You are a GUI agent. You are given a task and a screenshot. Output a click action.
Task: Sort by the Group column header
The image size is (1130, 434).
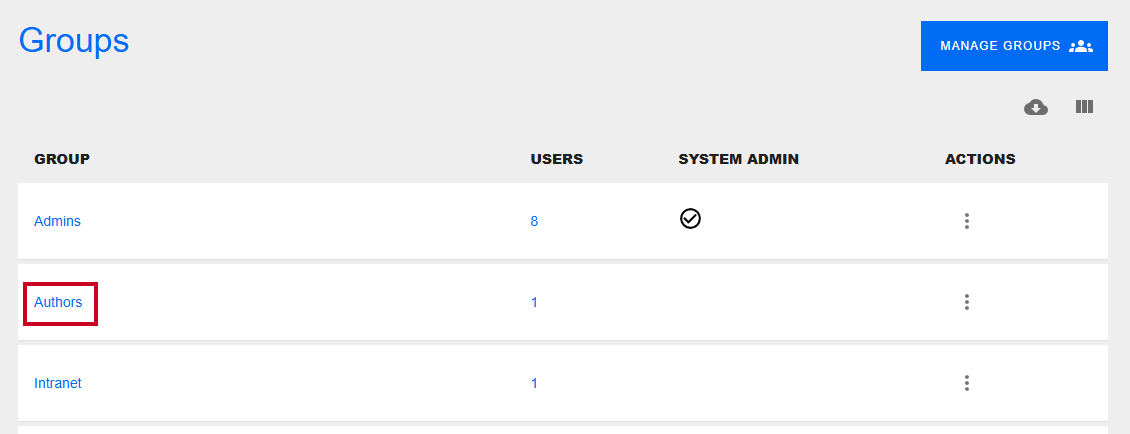tap(62, 159)
